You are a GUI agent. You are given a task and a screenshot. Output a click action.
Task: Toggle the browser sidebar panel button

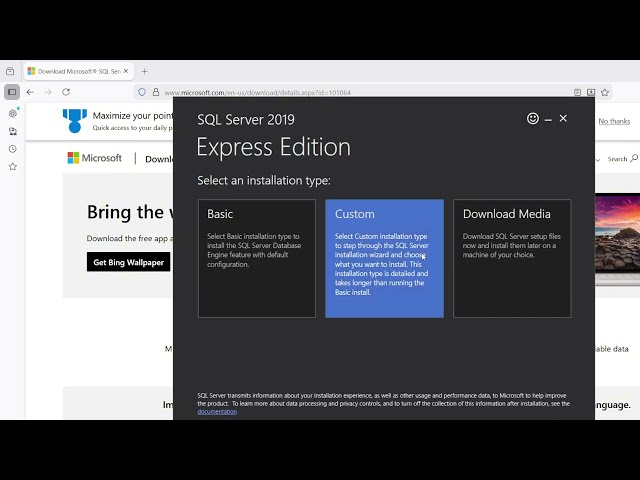(x=12, y=92)
